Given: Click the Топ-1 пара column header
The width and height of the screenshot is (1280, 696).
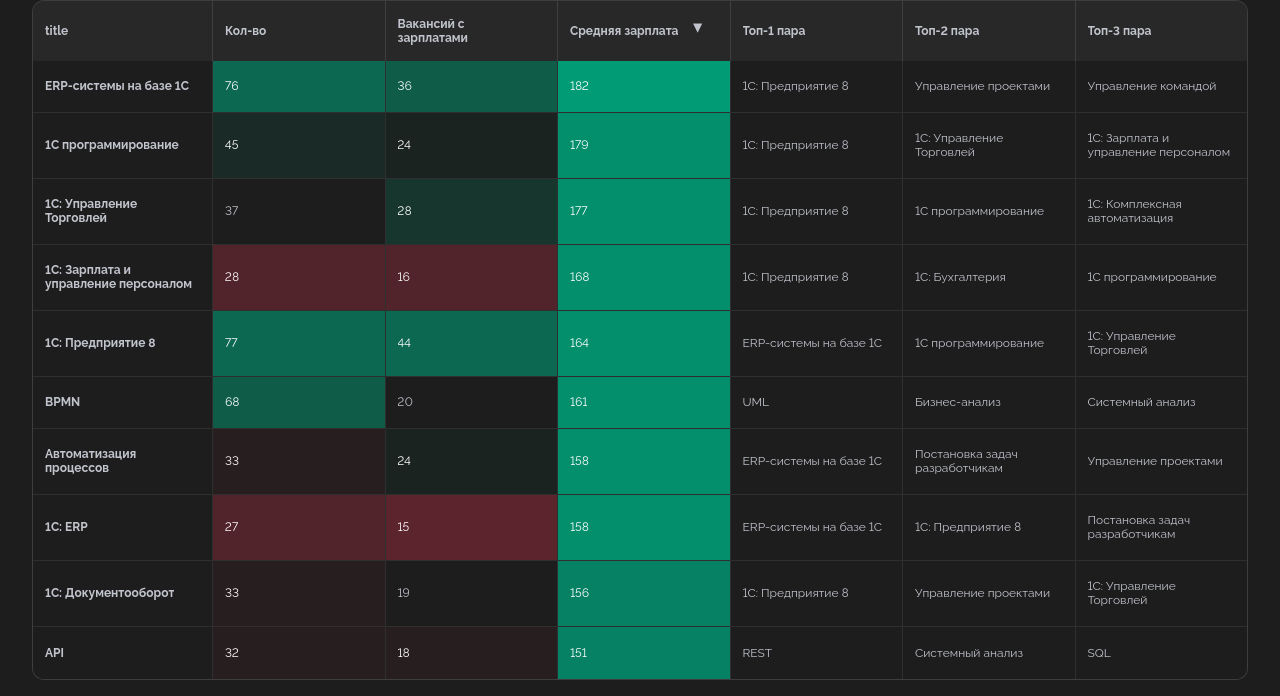Looking at the screenshot, I should 773,31.
